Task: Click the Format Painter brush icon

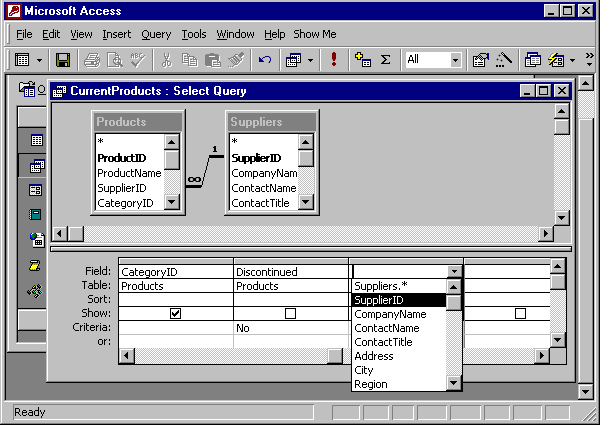Action: [x=236, y=60]
